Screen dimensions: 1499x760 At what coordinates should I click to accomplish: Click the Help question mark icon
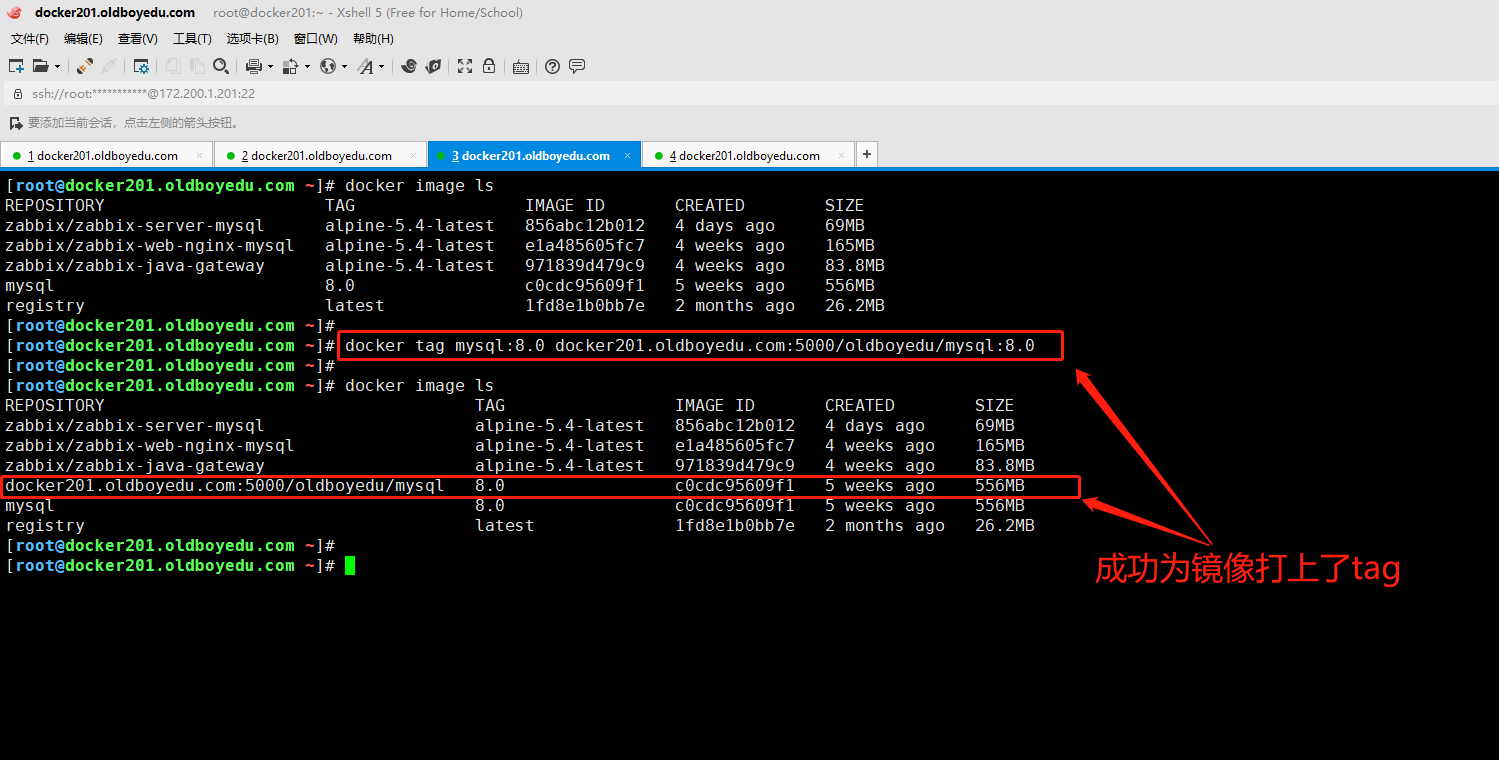coord(553,66)
